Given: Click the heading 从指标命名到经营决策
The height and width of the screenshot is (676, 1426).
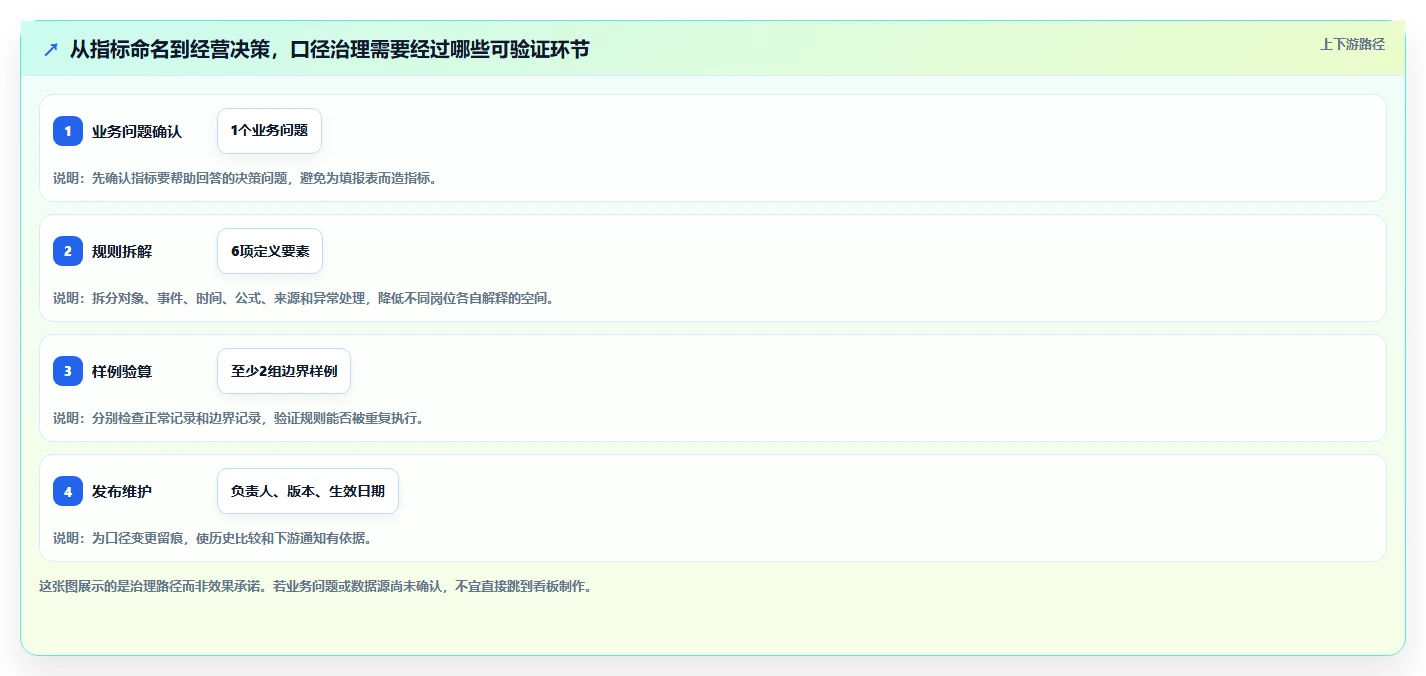Looking at the screenshot, I should click(329, 49).
